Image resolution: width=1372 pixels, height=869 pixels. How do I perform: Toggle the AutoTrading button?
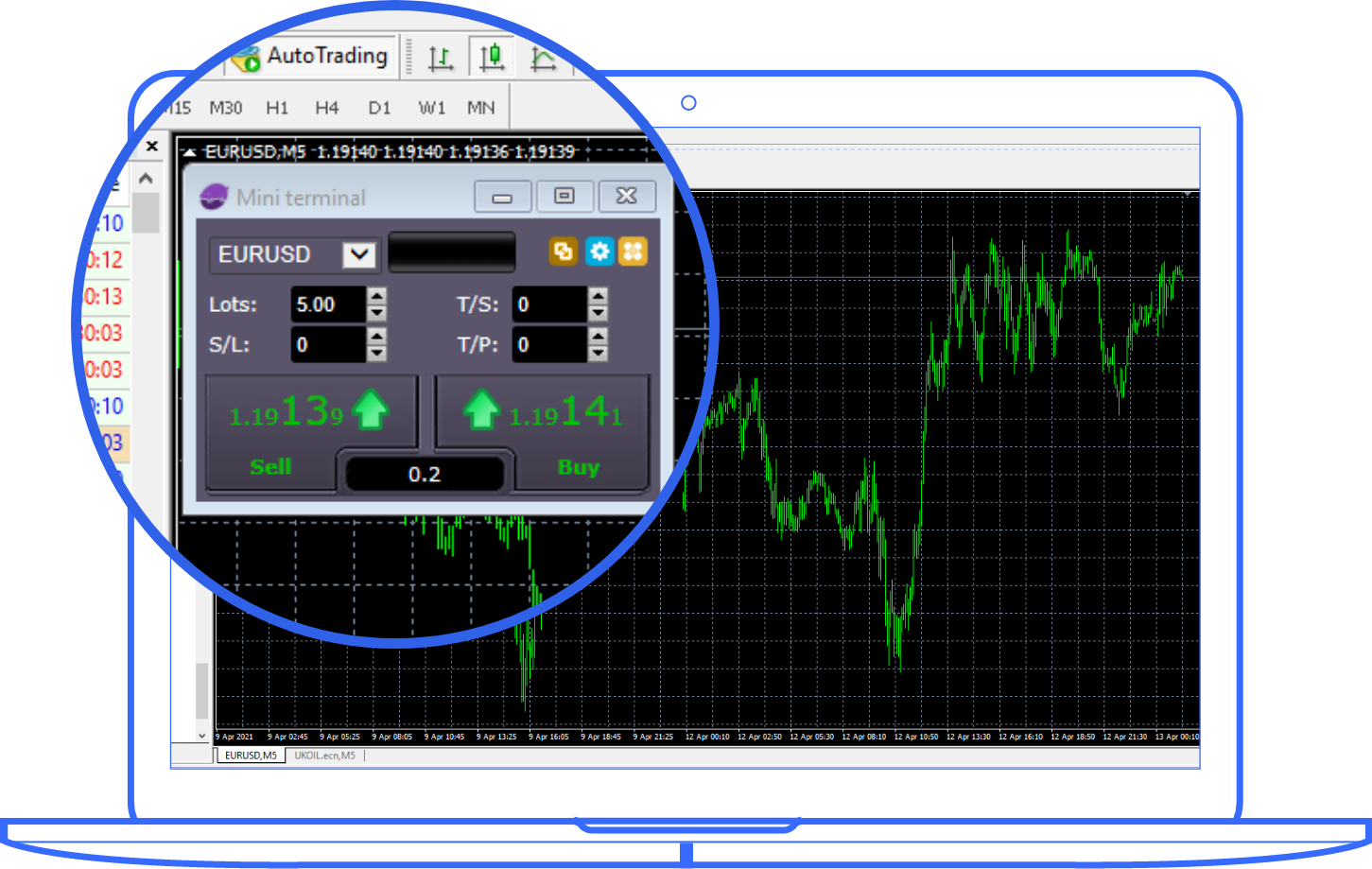(312, 57)
